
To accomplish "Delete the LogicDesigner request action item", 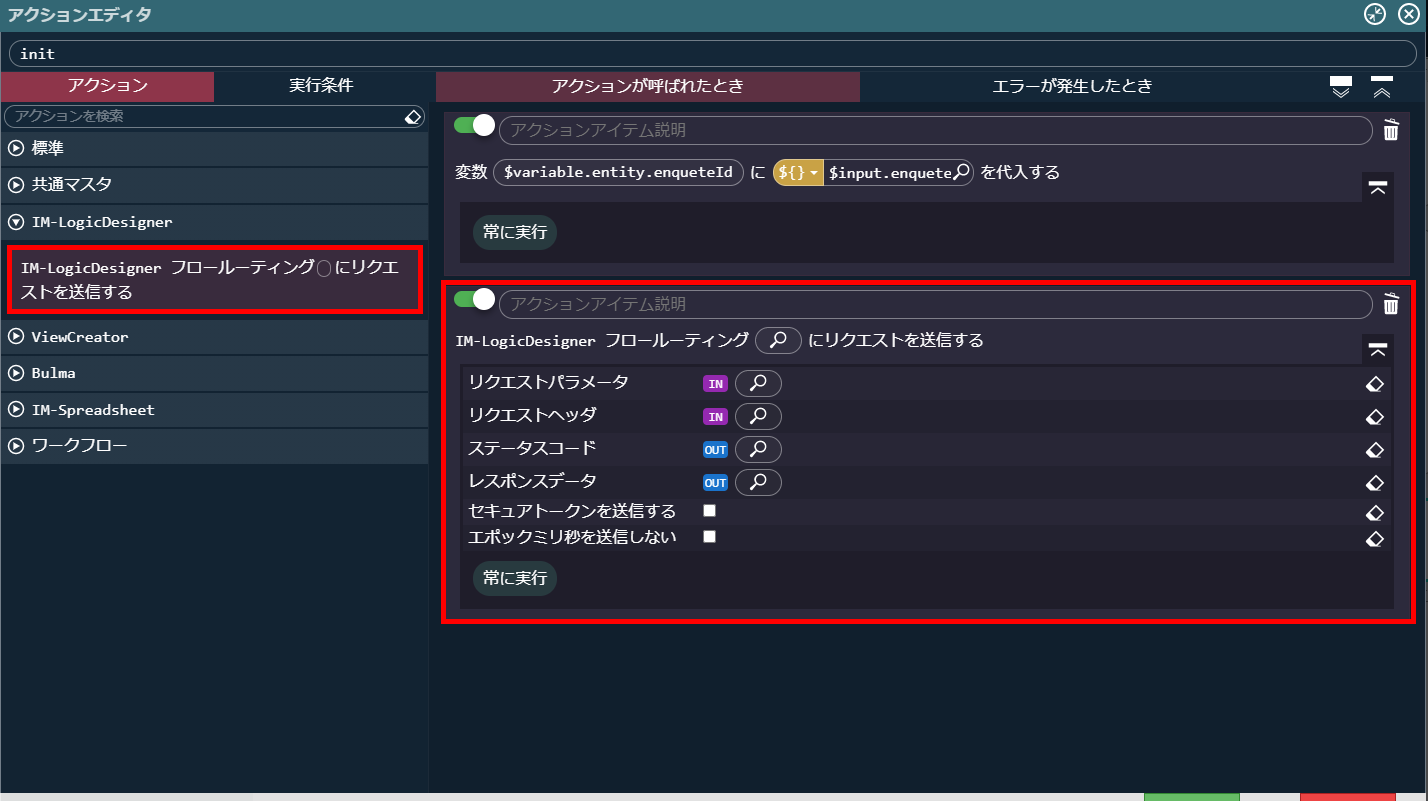I will click(x=1391, y=304).
